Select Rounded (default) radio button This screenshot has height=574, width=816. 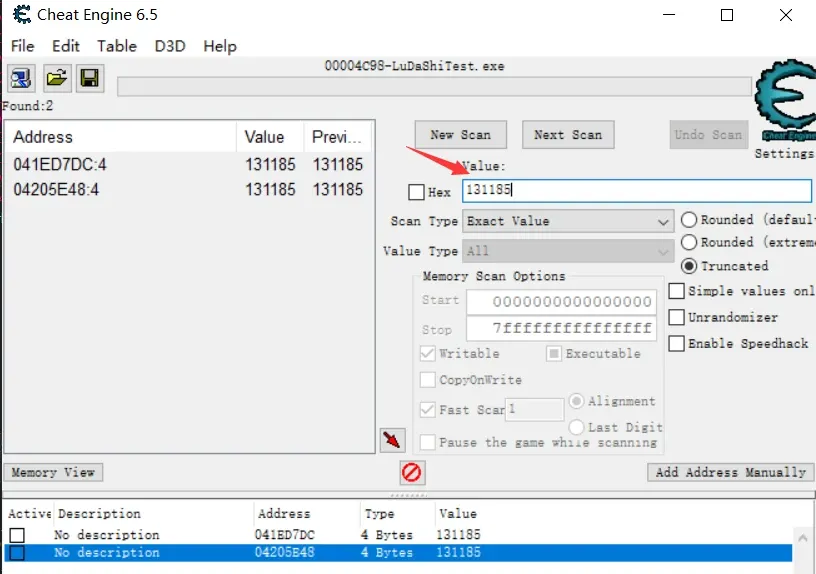tap(688, 220)
